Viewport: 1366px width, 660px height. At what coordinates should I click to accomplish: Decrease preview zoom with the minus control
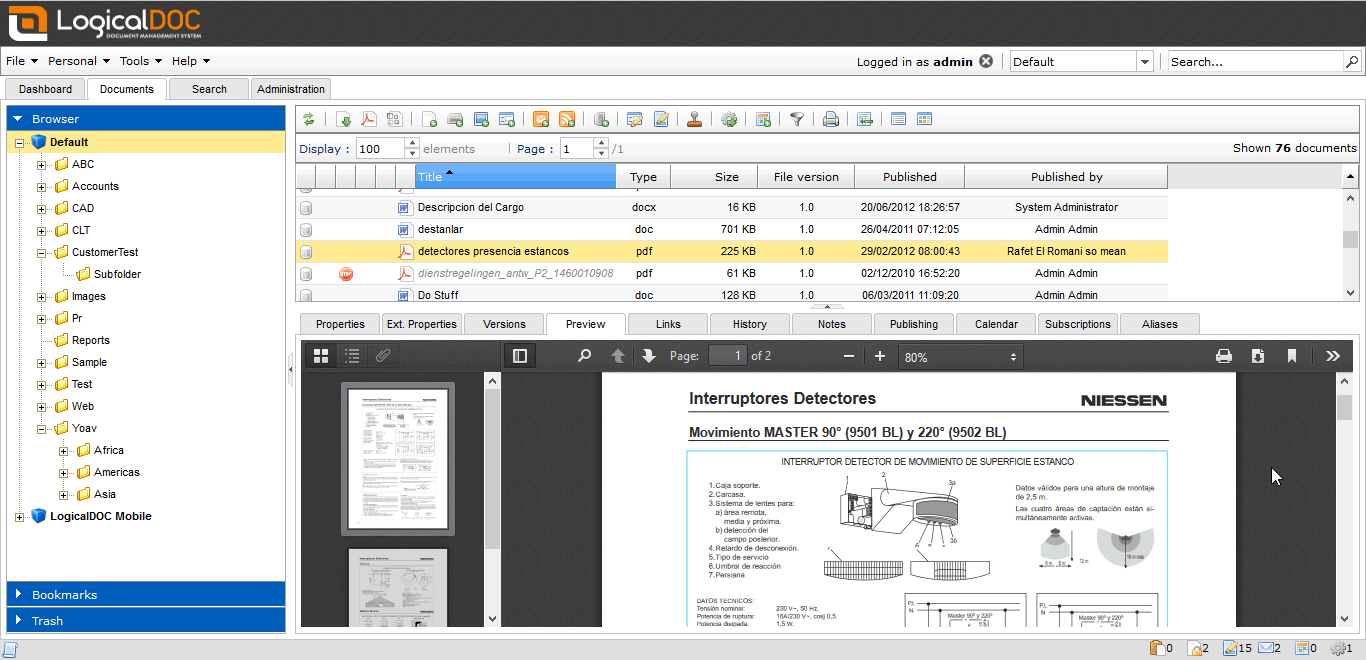(848, 355)
